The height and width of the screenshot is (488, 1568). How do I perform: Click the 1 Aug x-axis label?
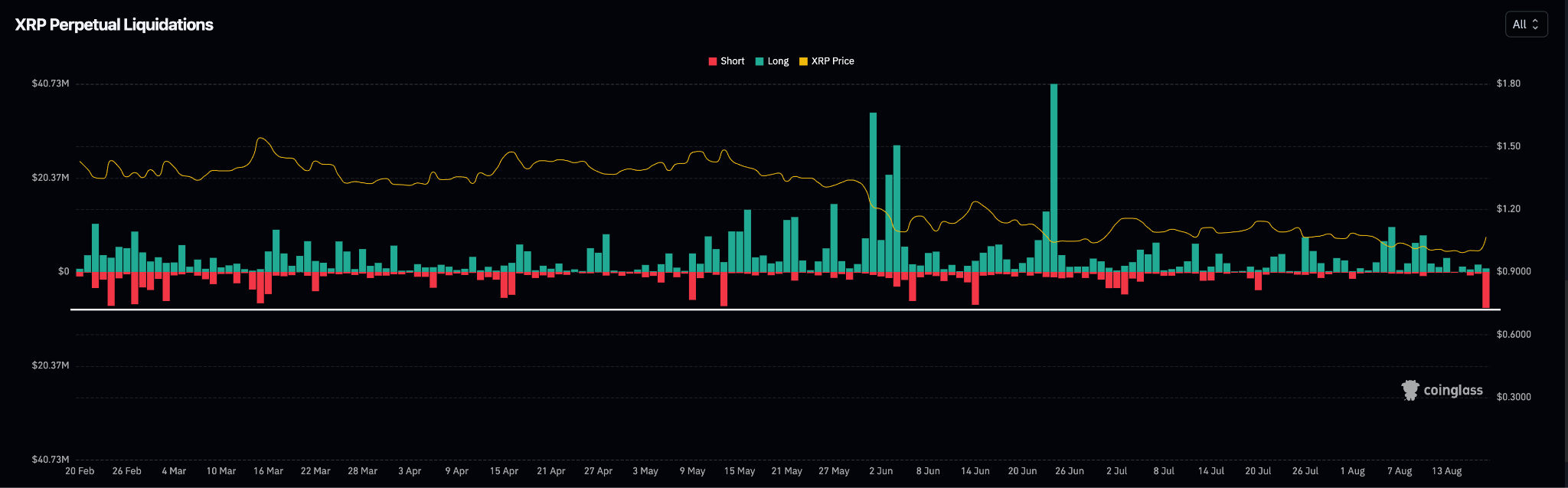click(x=1353, y=471)
